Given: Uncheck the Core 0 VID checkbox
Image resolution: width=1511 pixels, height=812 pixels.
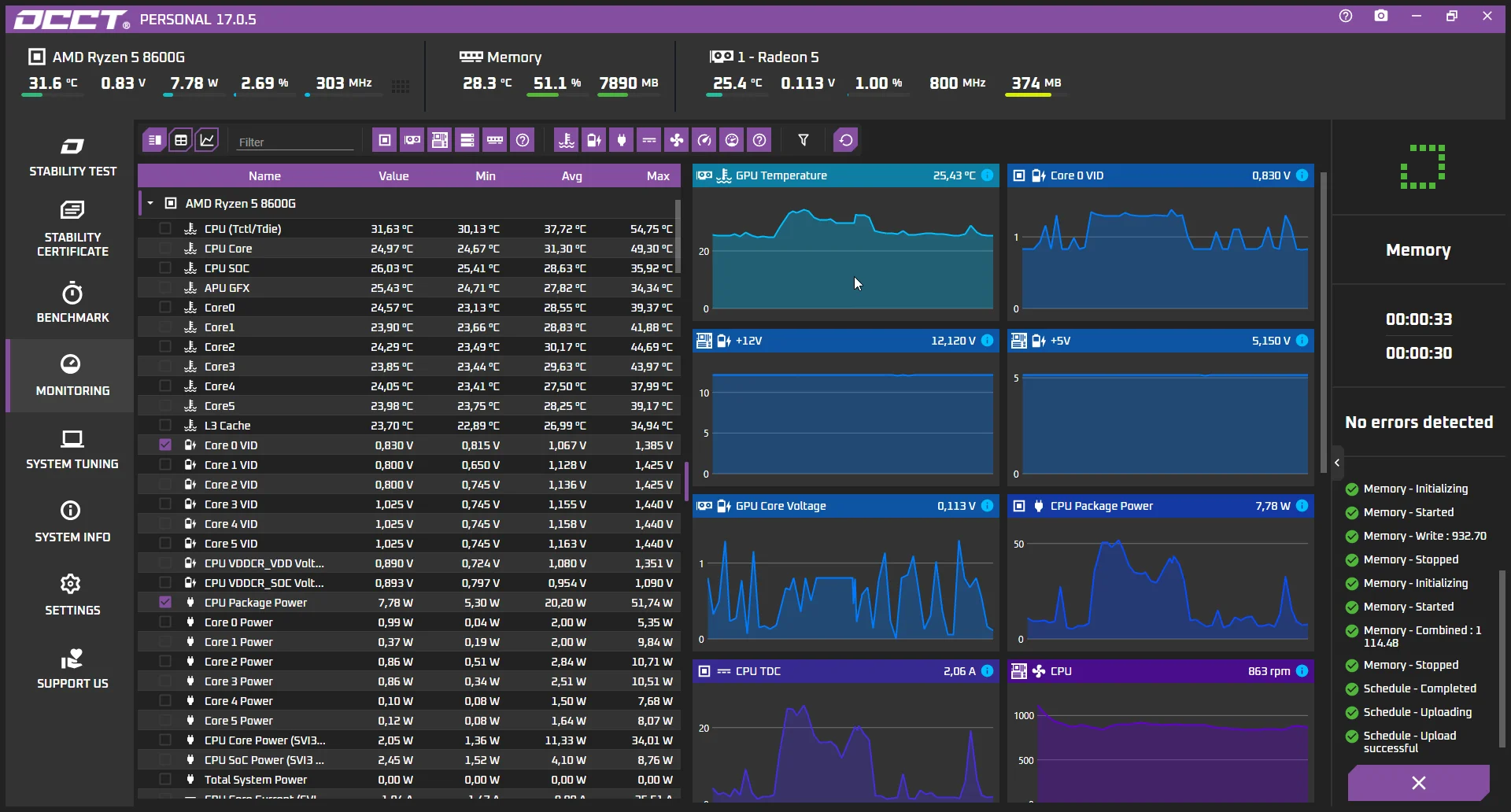Looking at the screenshot, I should click(165, 445).
